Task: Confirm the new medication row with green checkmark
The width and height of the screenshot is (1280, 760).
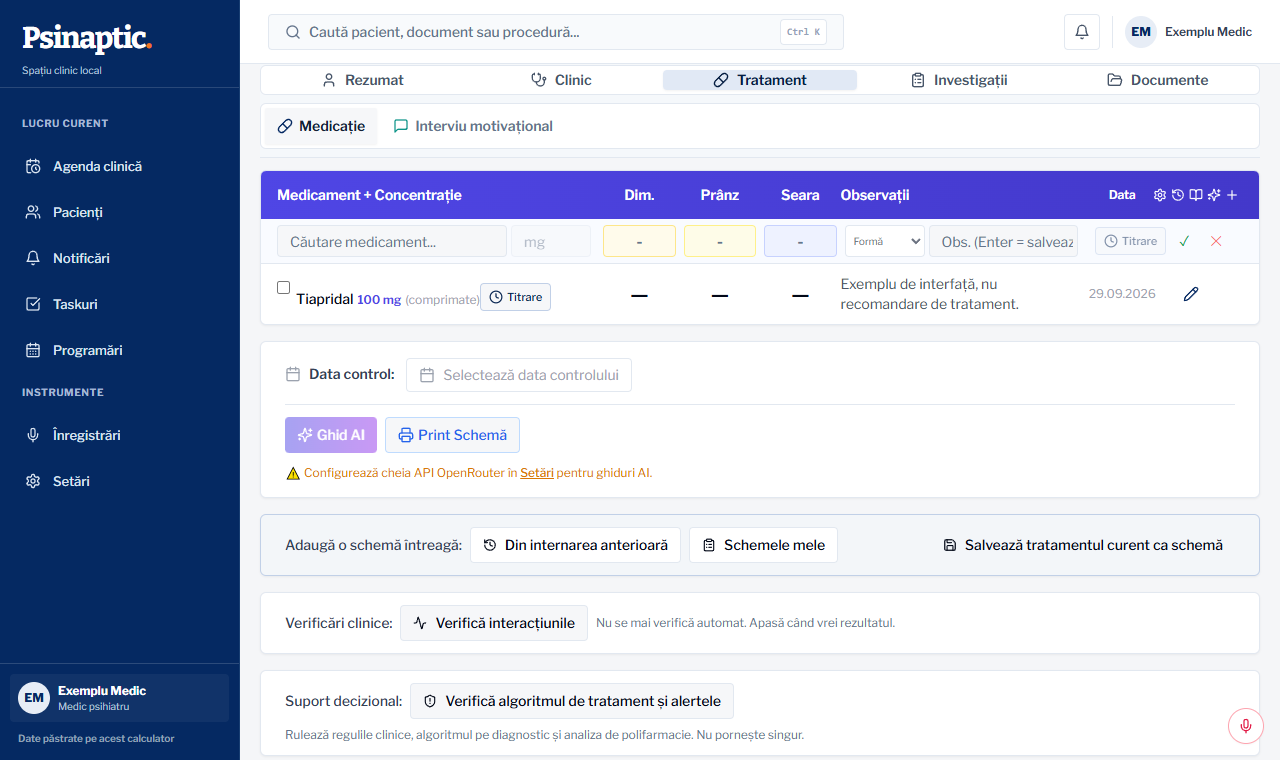Action: (1185, 241)
